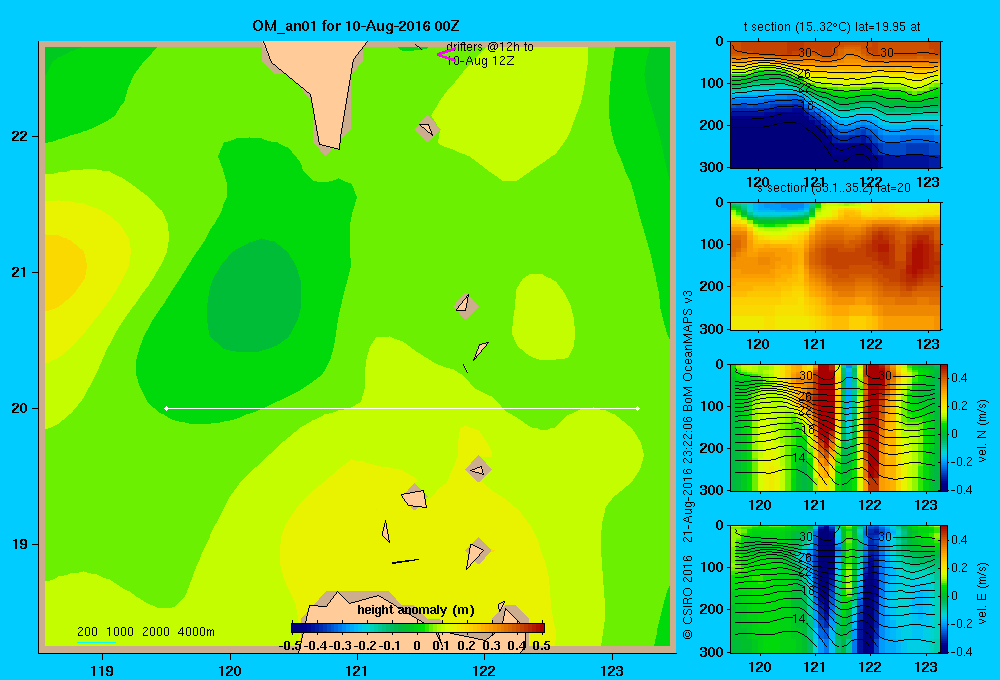Click latitude label 22 on the map axis
Image resolution: width=1000 pixels, height=680 pixels.
coord(20,137)
